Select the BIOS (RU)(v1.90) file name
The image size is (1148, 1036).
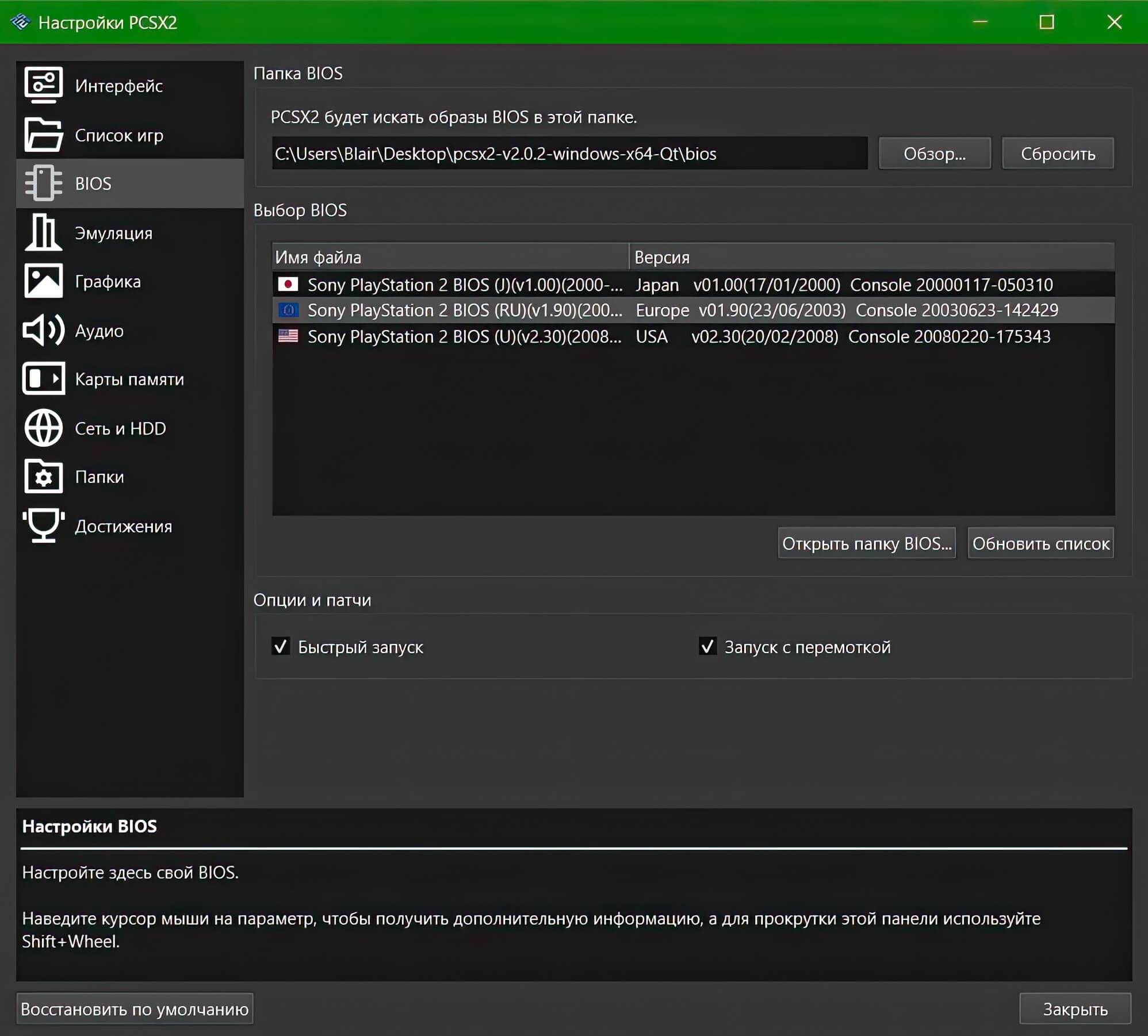tap(465, 310)
